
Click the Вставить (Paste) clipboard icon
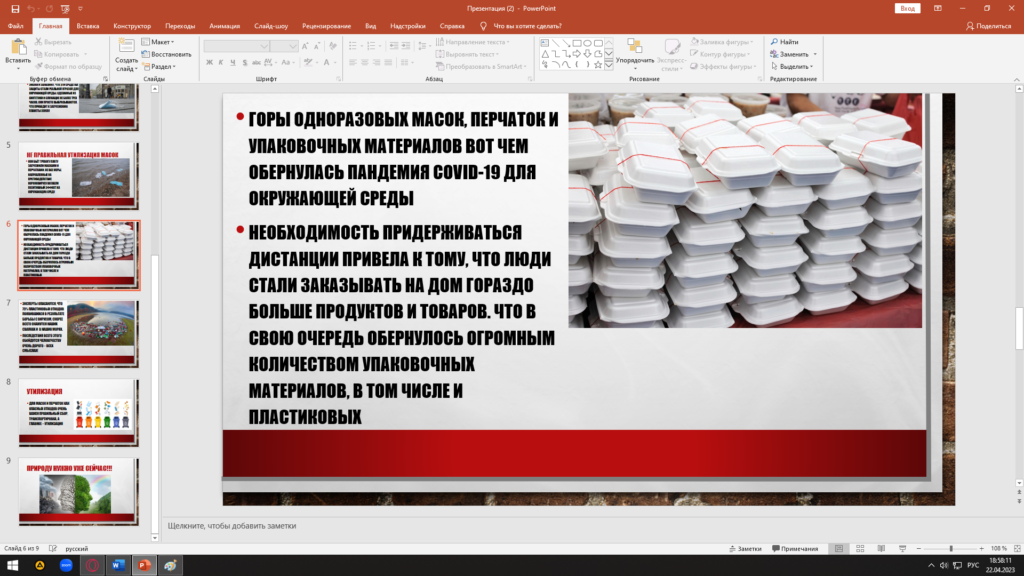(18, 47)
